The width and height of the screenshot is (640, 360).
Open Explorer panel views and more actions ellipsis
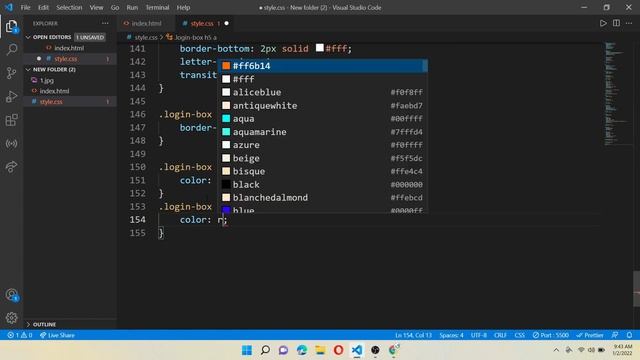[x=105, y=23]
